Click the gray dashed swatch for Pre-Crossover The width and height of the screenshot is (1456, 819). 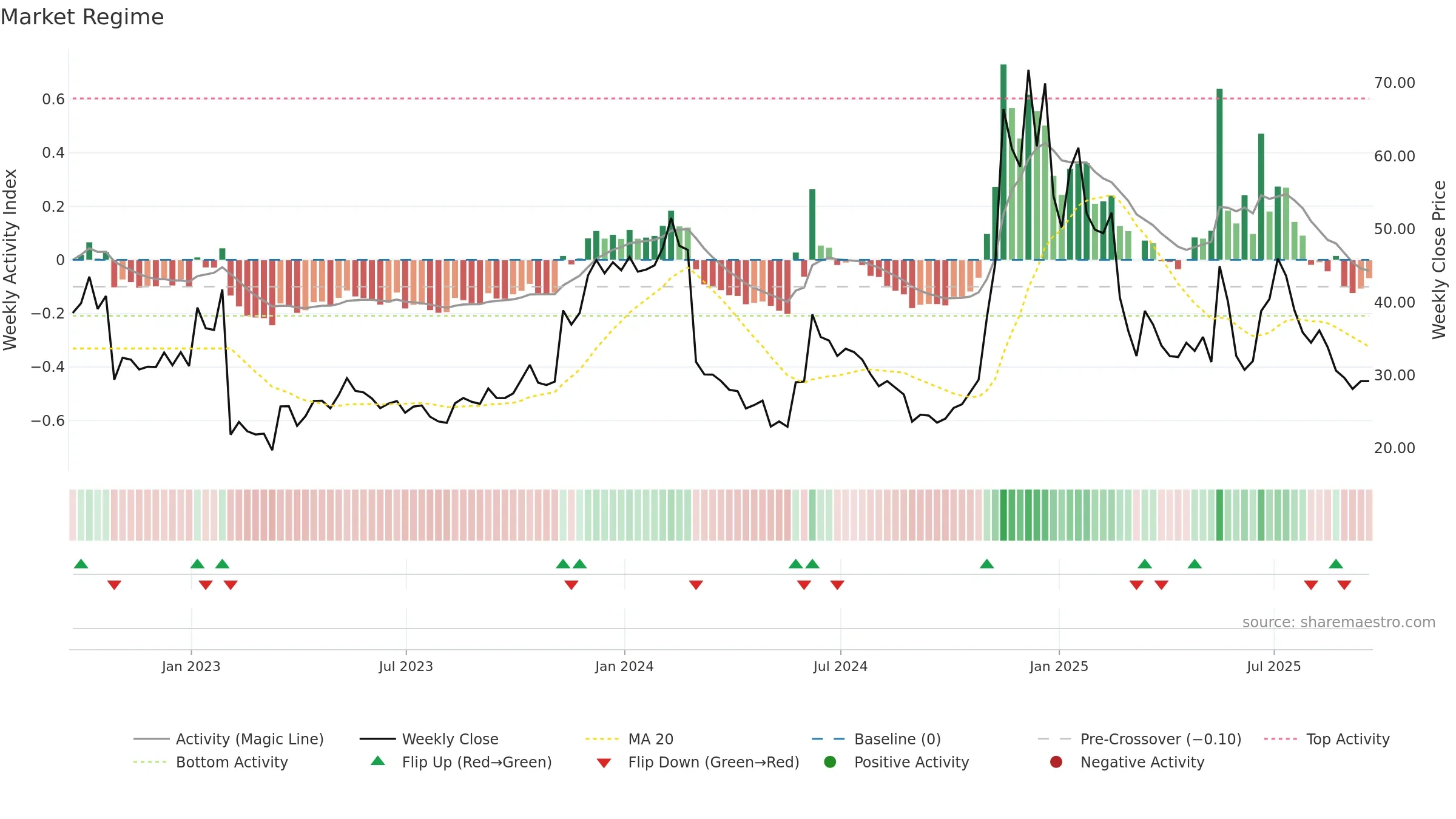tap(1056, 739)
